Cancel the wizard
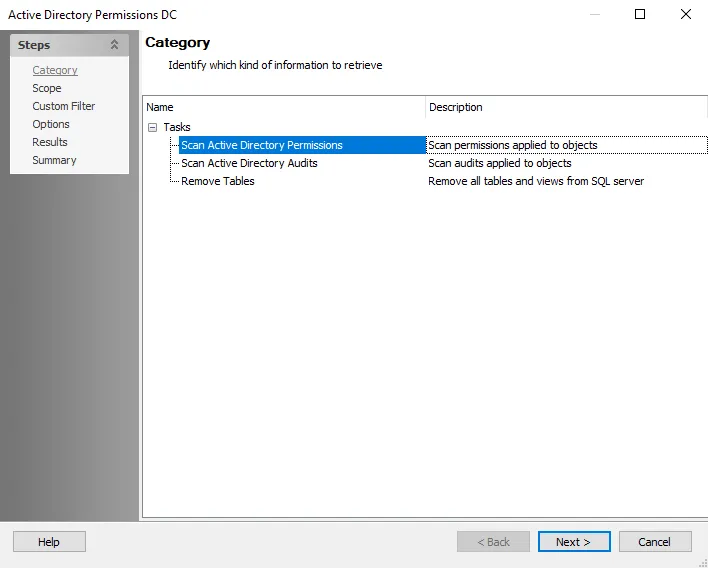This screenshot has height=568, width=708. 655,541
